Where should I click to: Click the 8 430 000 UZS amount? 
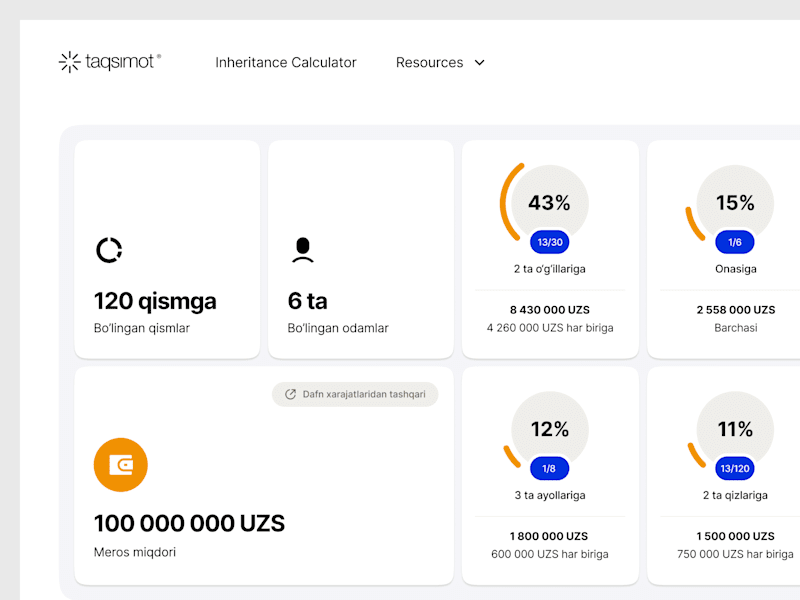click(549, 310)
